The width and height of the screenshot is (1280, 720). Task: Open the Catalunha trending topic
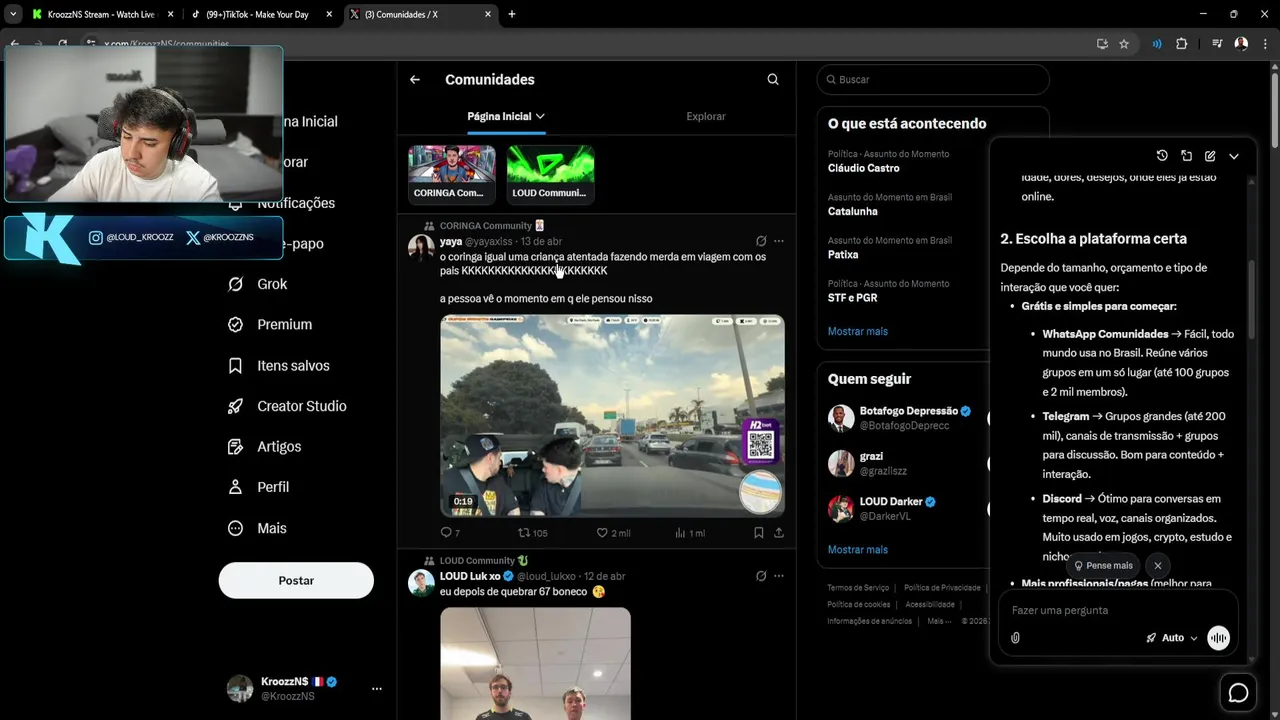pyautogui.click(x=853, y=211)
